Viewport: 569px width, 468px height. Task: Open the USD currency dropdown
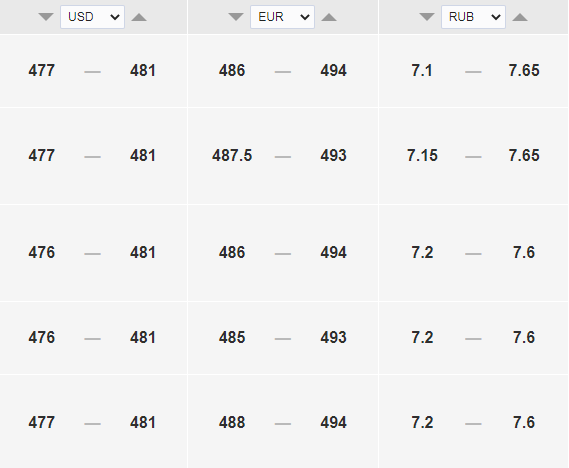point(93,17)
